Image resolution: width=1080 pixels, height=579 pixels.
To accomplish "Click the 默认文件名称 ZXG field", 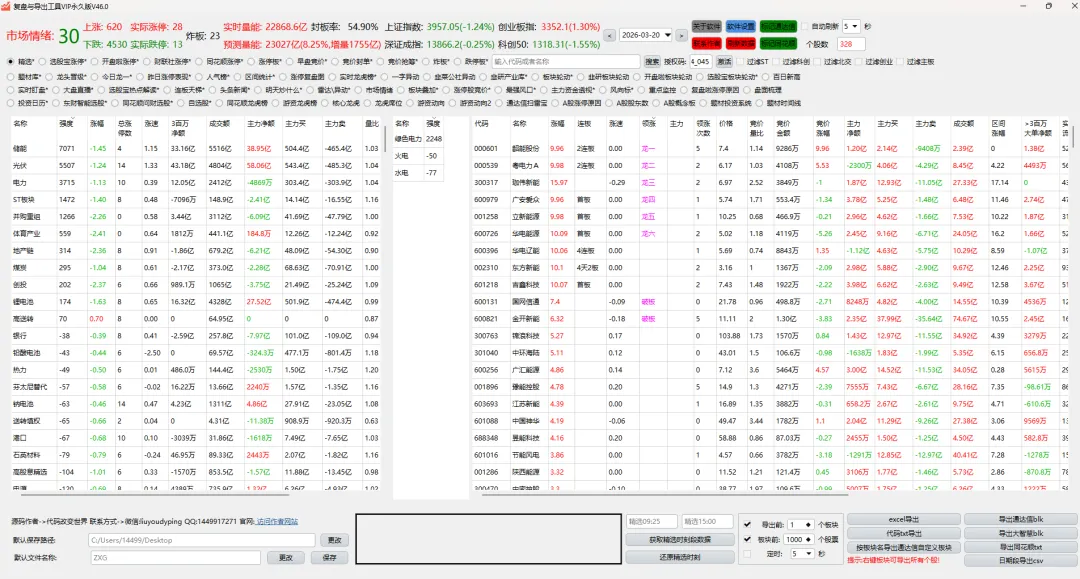I will (x=175, y=558).
